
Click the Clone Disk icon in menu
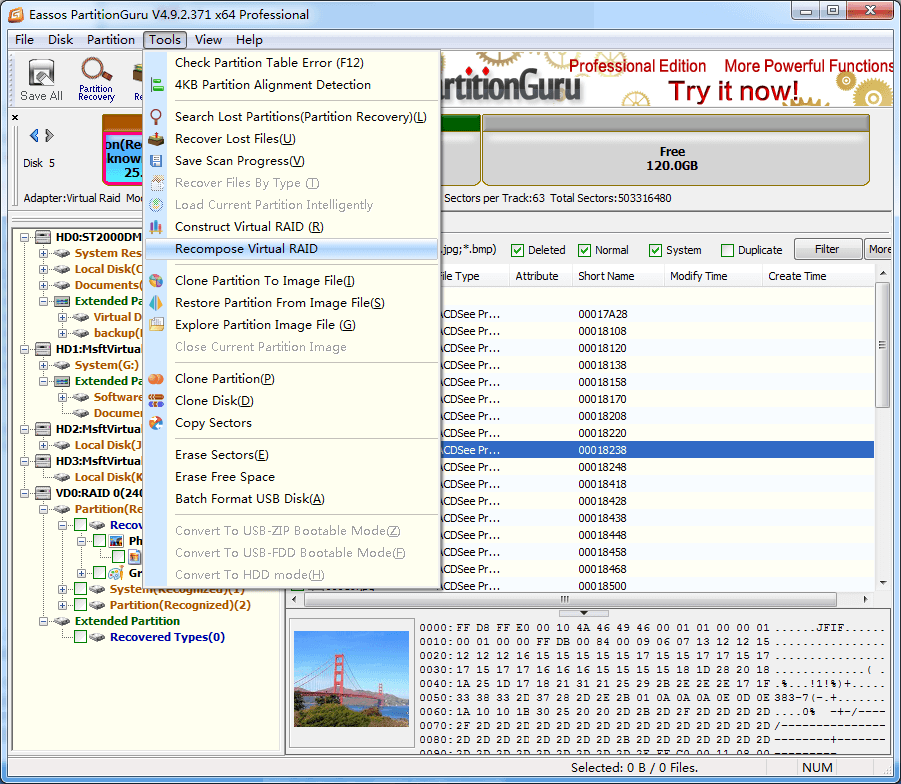tap(156, 401)
